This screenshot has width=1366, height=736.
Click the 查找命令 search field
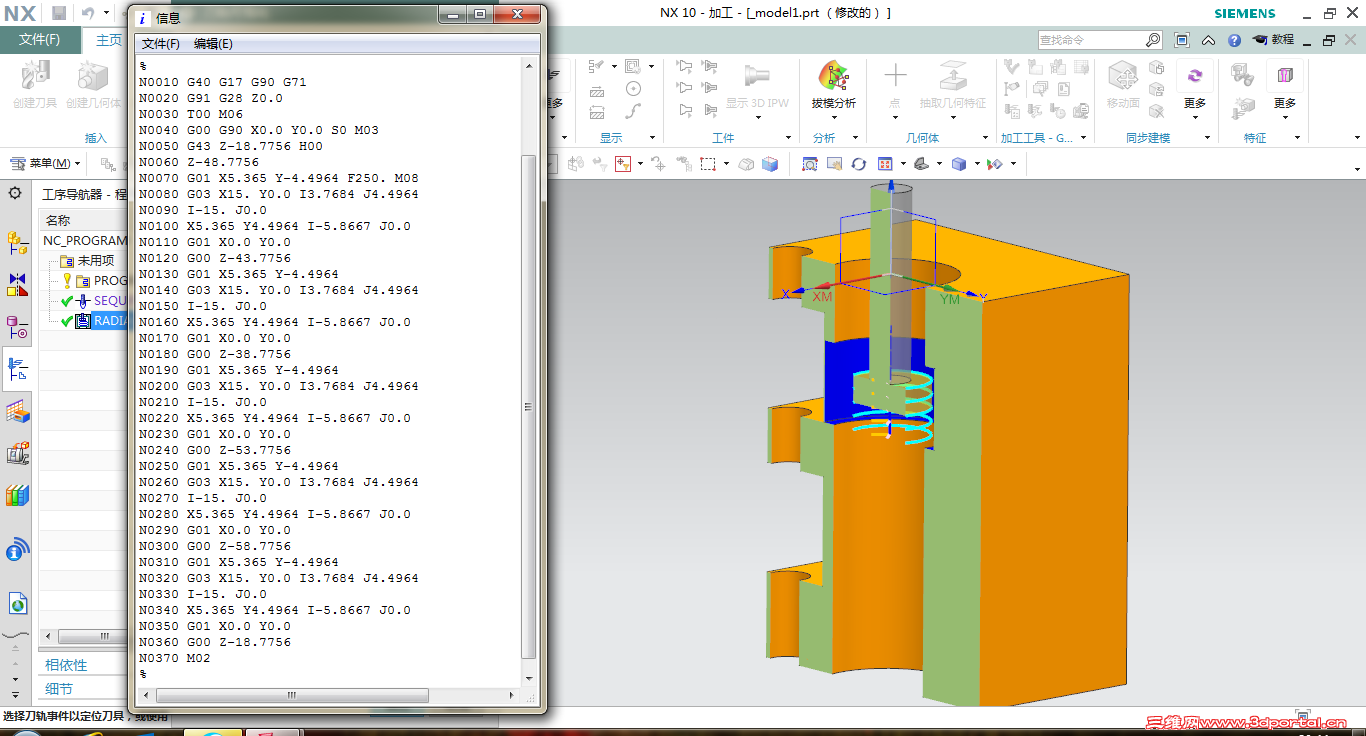tap(1091, 40)
